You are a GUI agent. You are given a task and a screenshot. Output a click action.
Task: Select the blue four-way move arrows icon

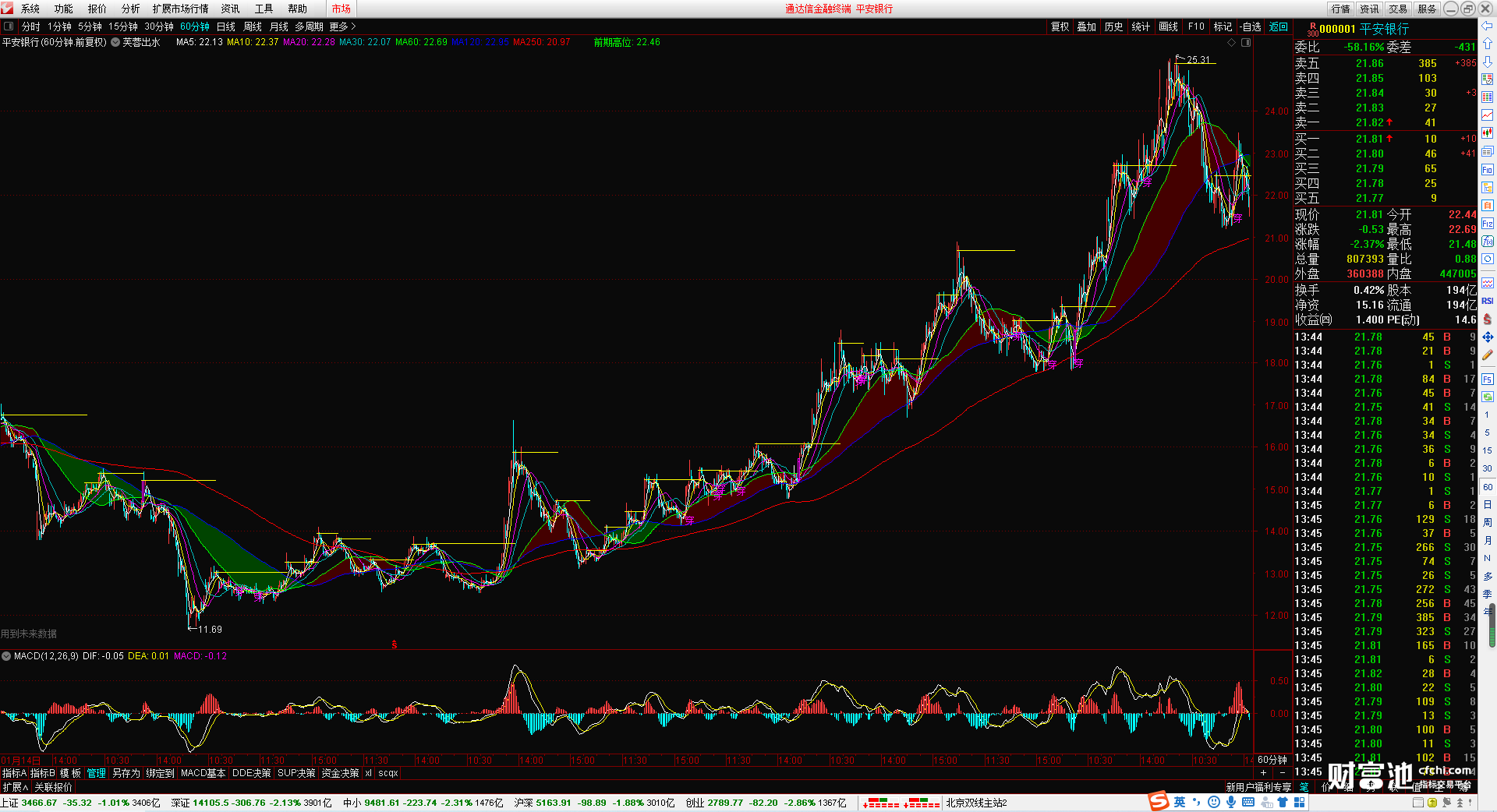(x=1488, y=337)
